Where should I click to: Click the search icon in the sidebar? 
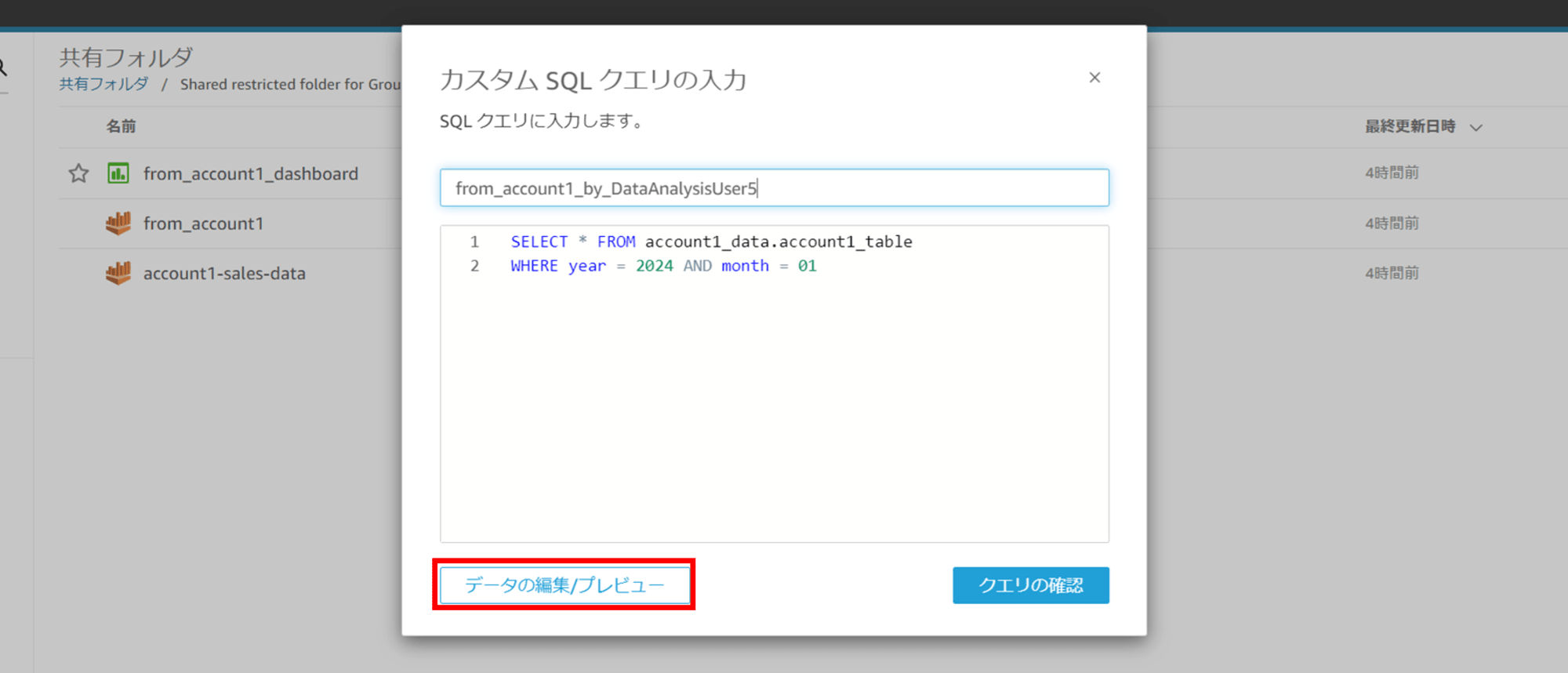pyautogui.click(x=3, y=68)
